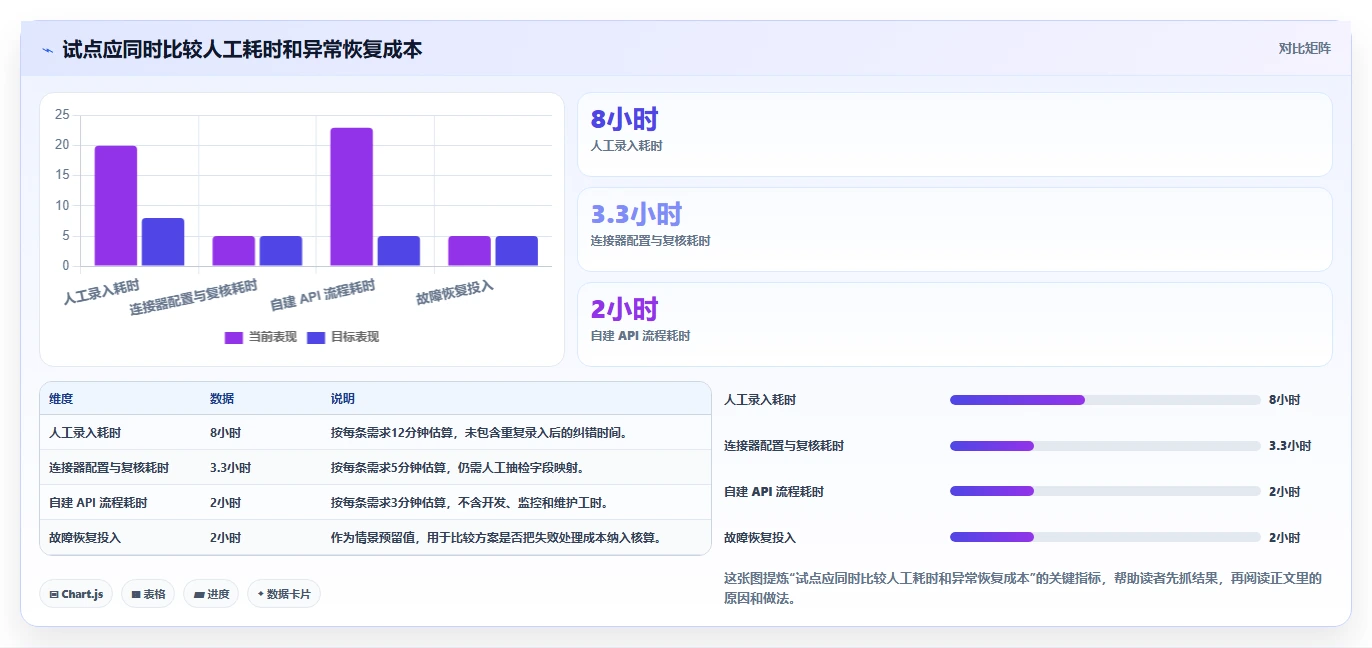The width and height of the screenshot is (1372, 648).
Task: Click the 故障恢复投入 progress bar
Action: [1105, 537]
